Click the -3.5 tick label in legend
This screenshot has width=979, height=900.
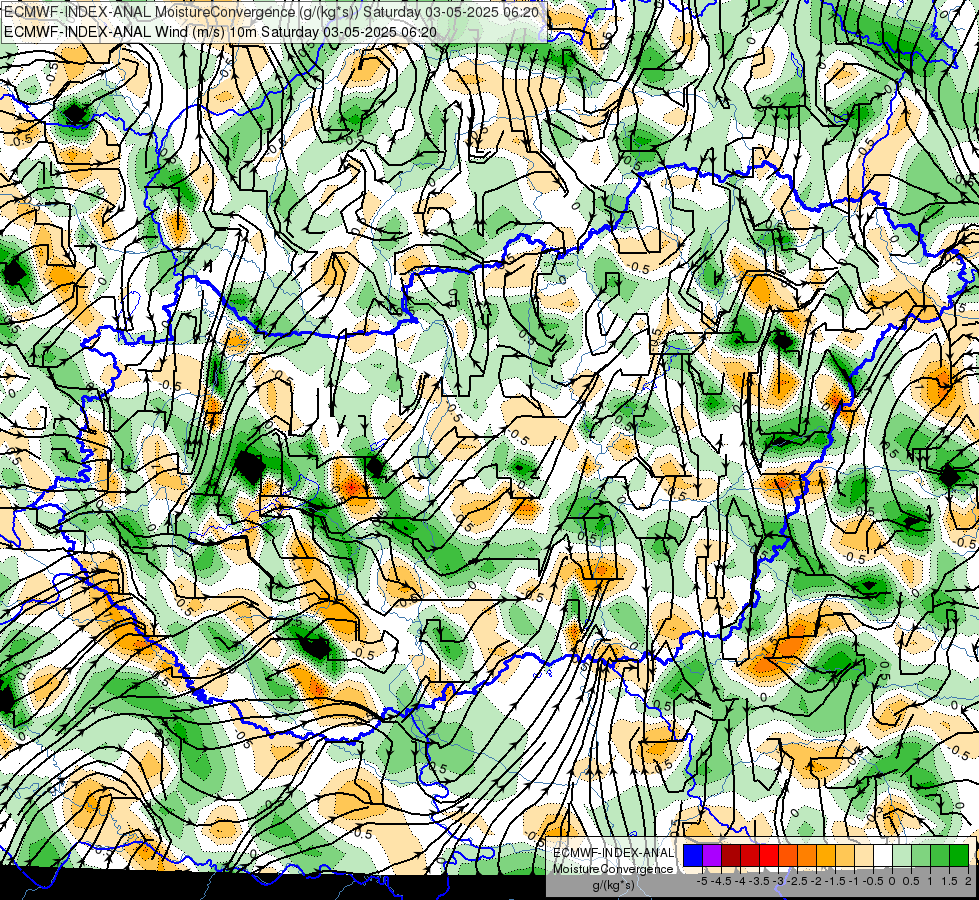point(759,881)
